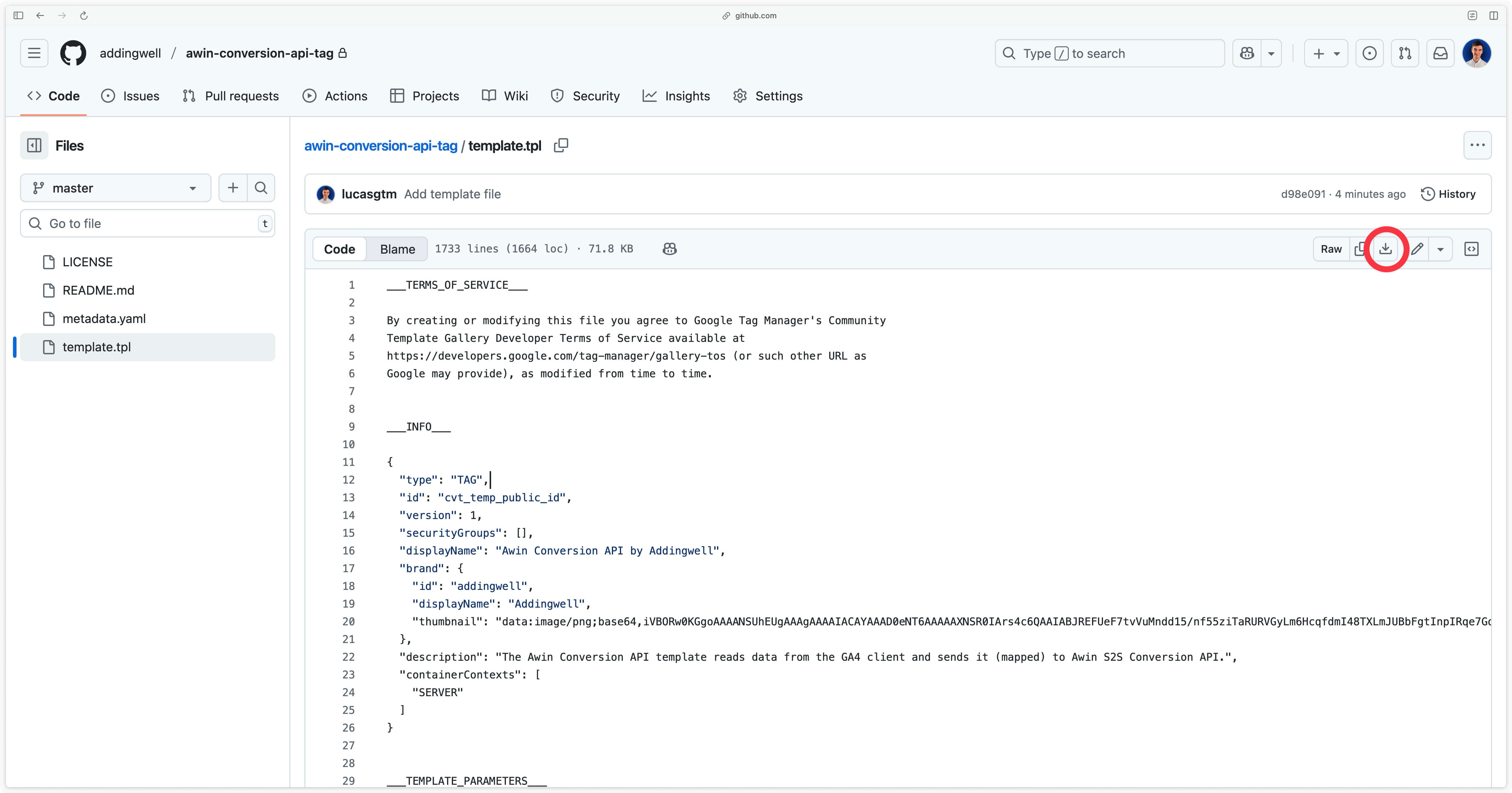Copy file path icon next to template.tpl
The width and height of the screenshot is (1512, 793).
[x=561, y=146]
